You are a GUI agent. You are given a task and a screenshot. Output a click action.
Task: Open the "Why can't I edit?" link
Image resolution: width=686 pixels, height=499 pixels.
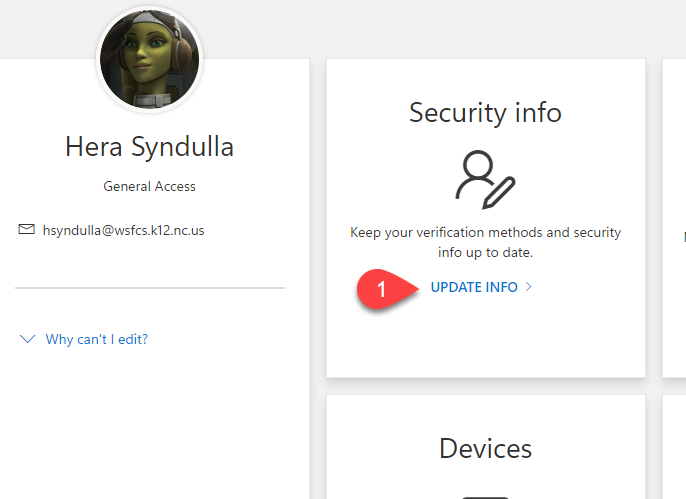click(97, 340)
